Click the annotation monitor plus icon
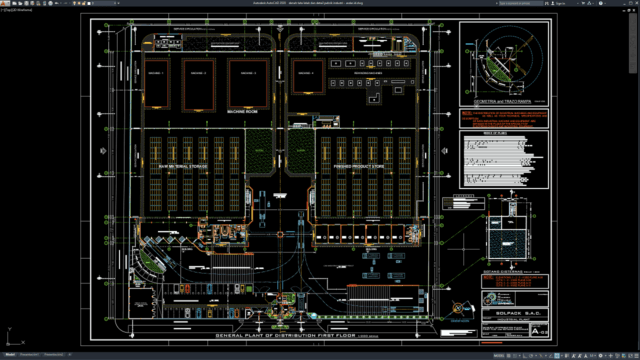 [611, 356]
